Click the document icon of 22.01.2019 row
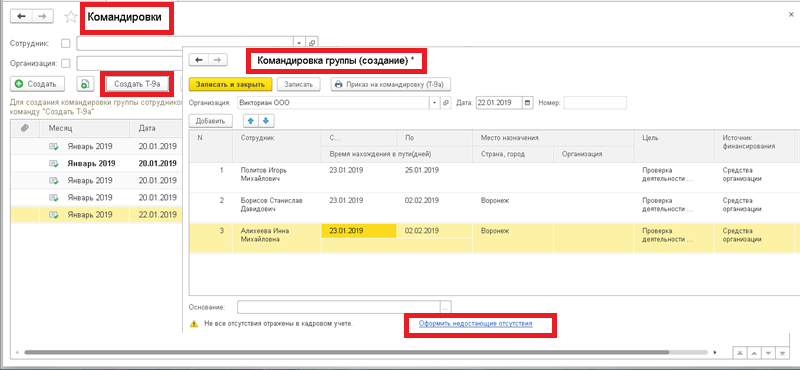 coord(53,215)
